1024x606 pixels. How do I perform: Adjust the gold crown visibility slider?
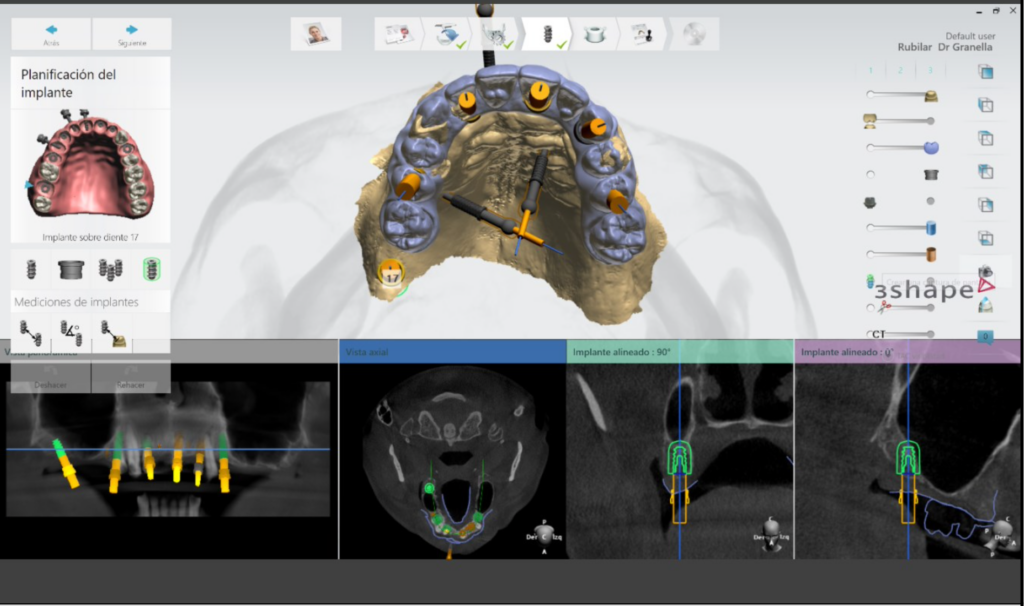903,95
